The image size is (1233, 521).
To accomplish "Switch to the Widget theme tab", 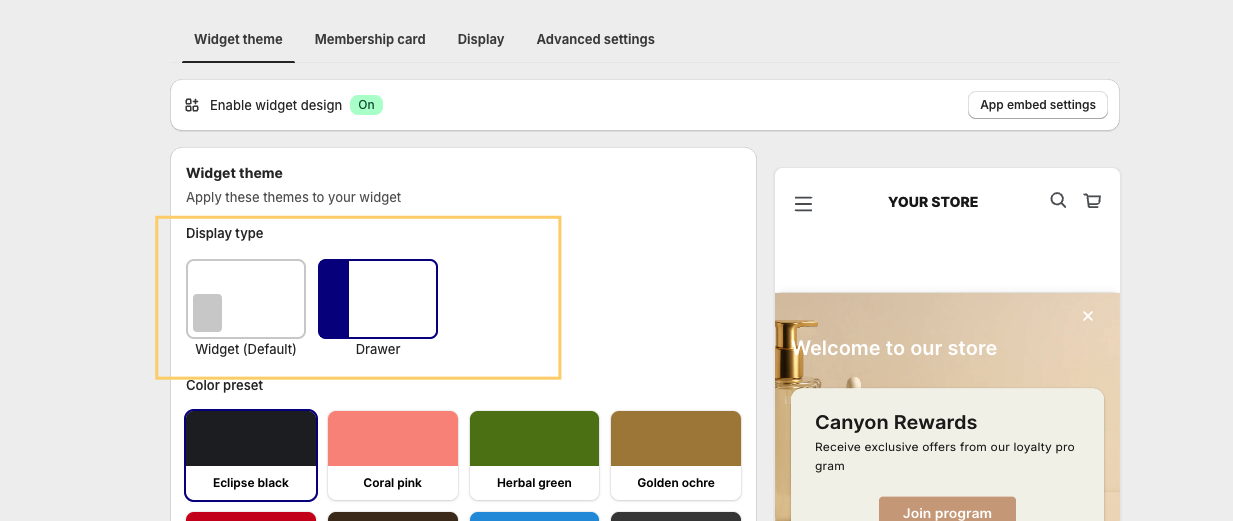I will click(x=238, y=39).
